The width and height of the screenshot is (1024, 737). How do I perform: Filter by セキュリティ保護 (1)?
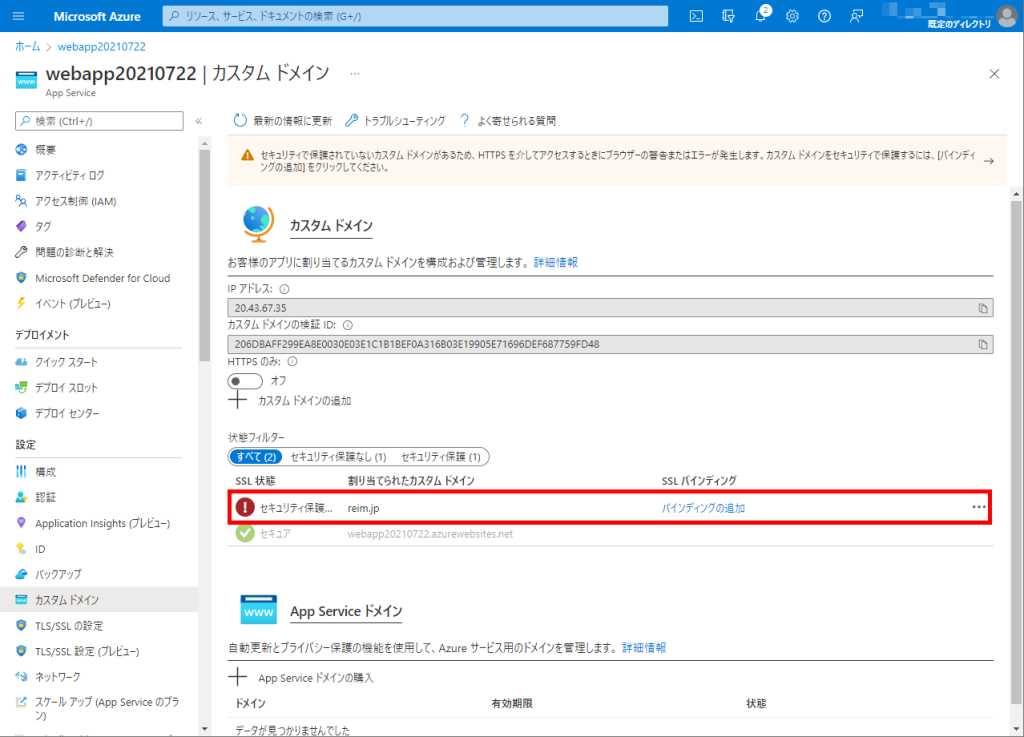[441, 457]
